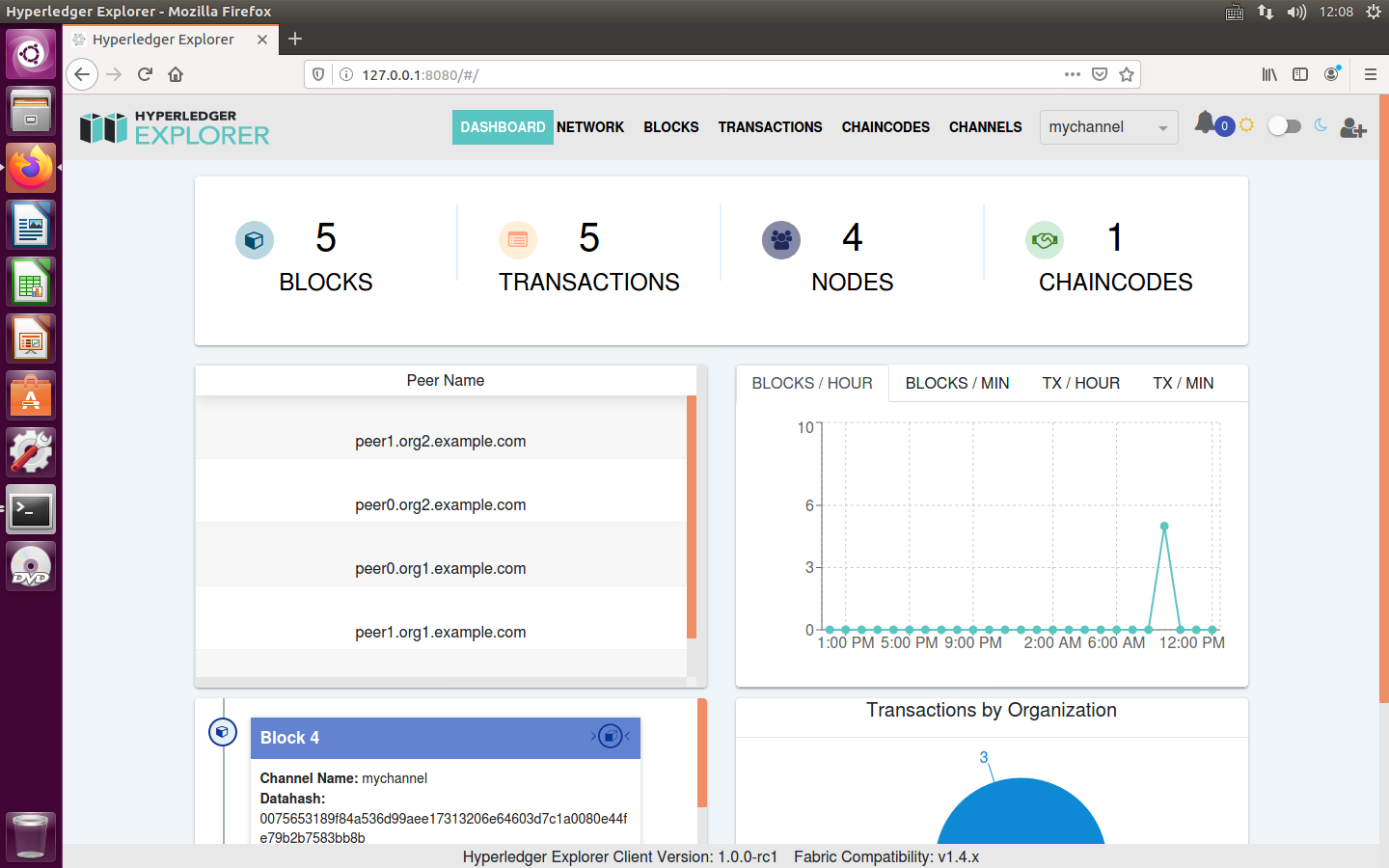Open the NETWORK navigation item
Screen dimensions: 1389x868
(x=590, y=127)
